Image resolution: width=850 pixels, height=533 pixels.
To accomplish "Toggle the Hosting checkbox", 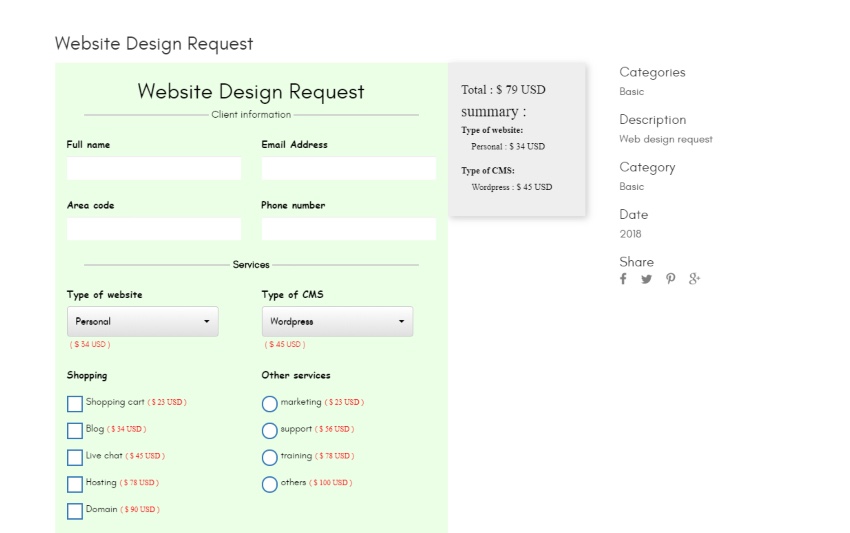I will [x=75, y=484].
